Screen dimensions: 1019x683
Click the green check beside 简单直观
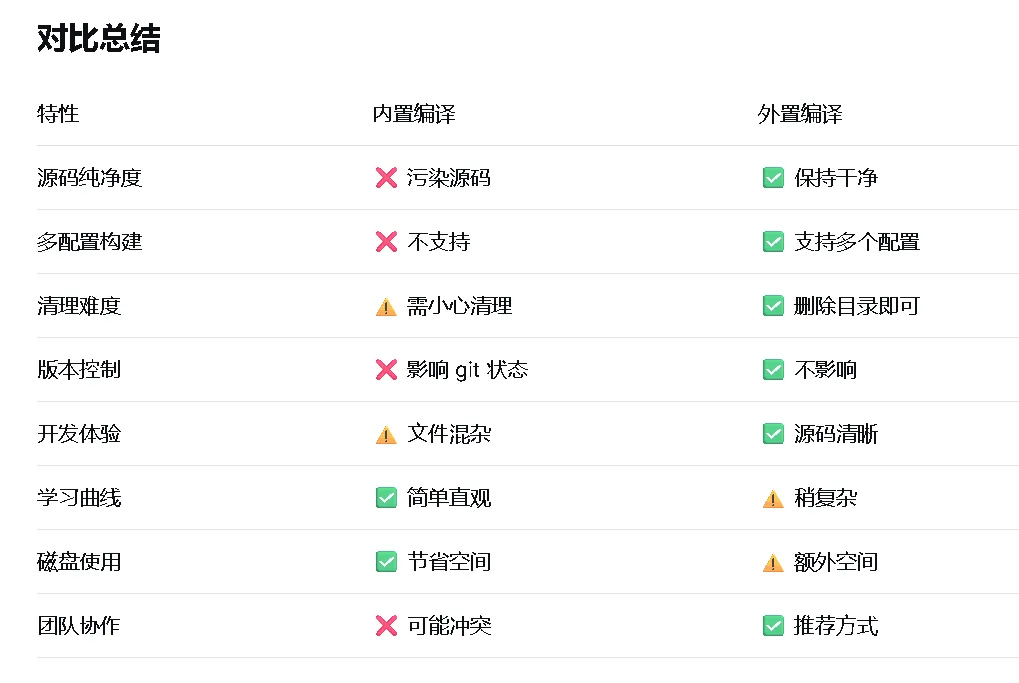pos(386,498)
